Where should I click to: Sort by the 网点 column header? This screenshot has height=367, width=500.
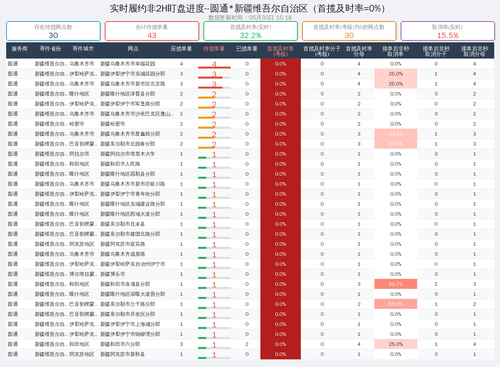(x=133, y=49)
